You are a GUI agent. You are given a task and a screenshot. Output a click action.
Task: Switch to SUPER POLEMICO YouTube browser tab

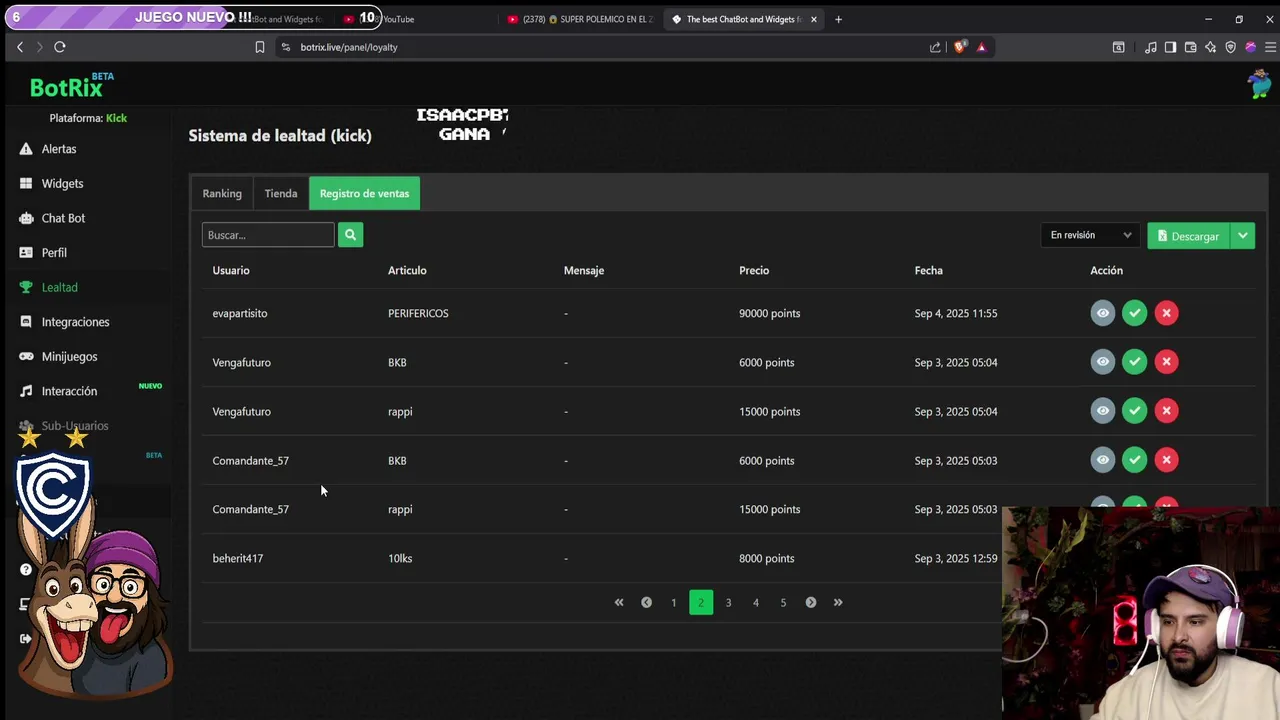pyautogui.click(x=580, y=19)
